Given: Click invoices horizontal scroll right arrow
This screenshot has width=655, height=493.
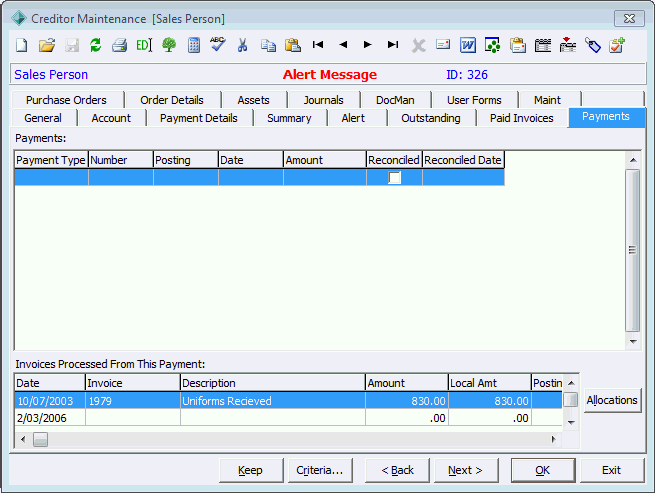Looking at the screenshot, I should coord(553,439).
